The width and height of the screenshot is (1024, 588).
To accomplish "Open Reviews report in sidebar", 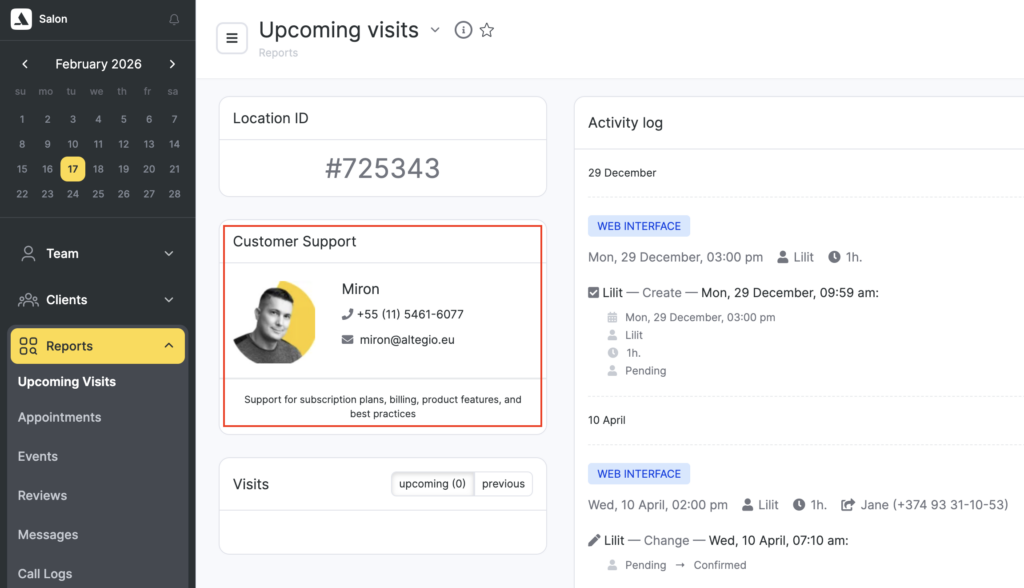I will tap(42, 495).
